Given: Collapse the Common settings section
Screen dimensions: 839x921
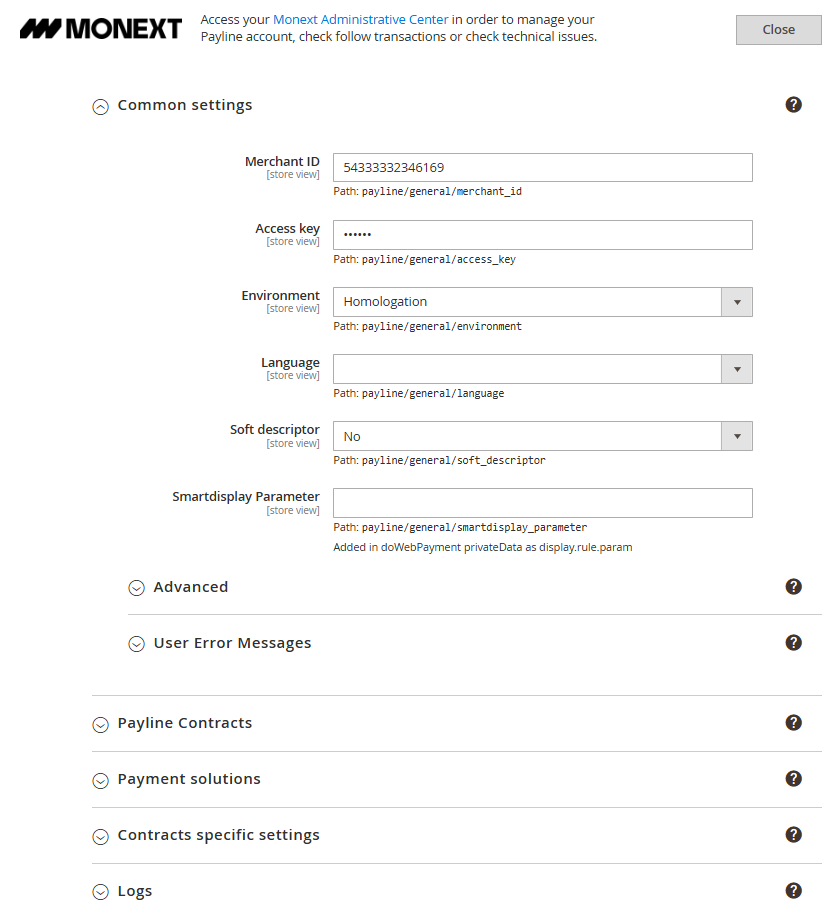Looking at the screenshot, I should pos(184,106).
